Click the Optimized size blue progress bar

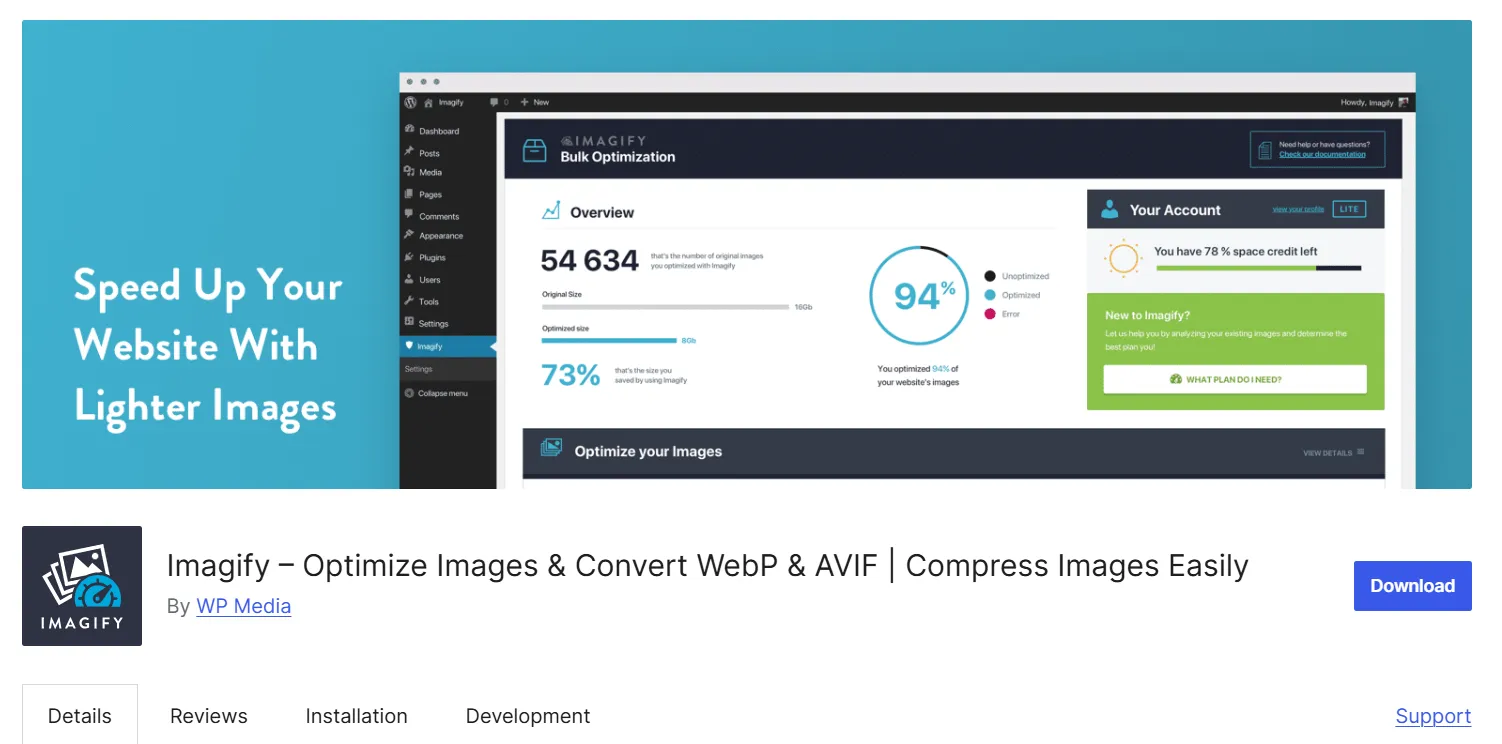point(609,341)
